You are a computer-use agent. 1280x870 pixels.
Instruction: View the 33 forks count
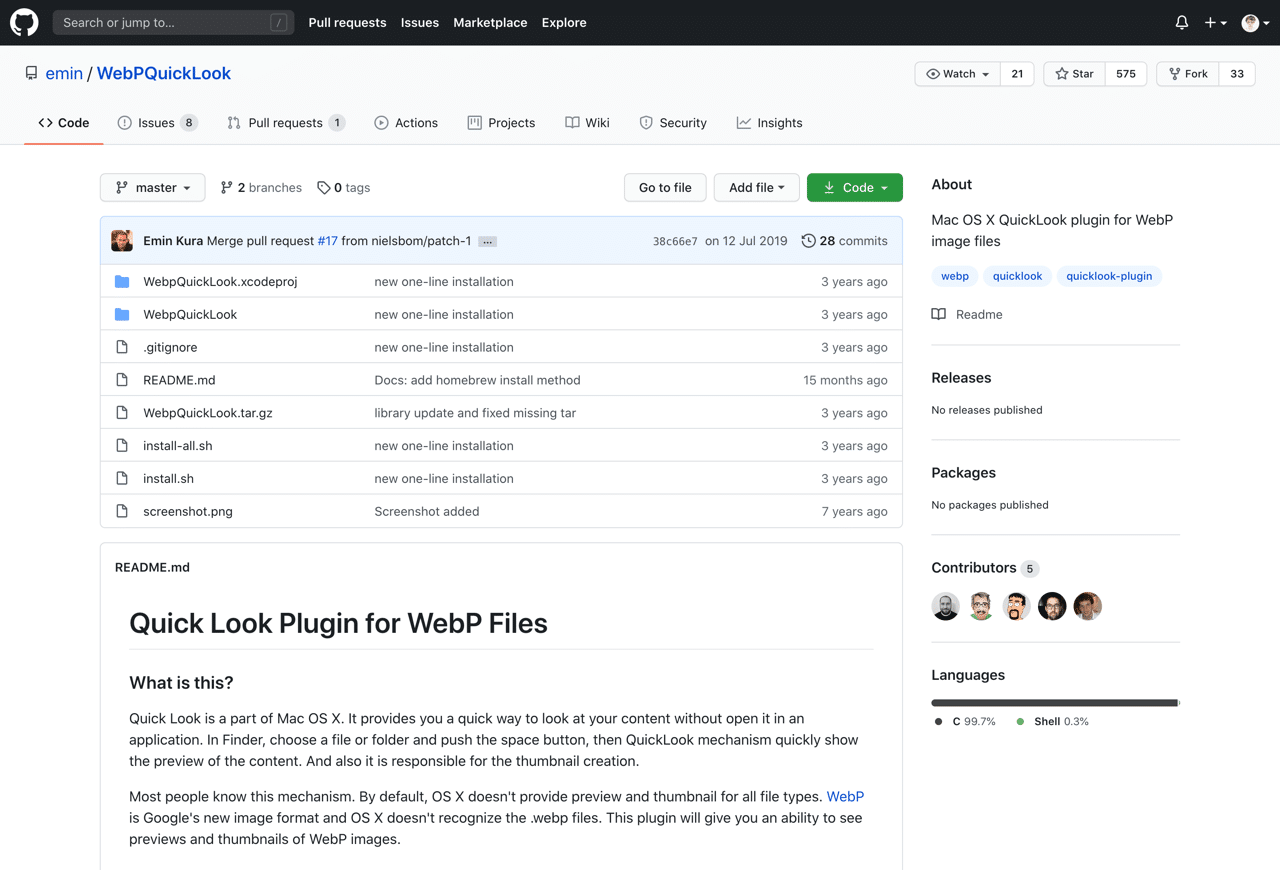click(1237, 74)
